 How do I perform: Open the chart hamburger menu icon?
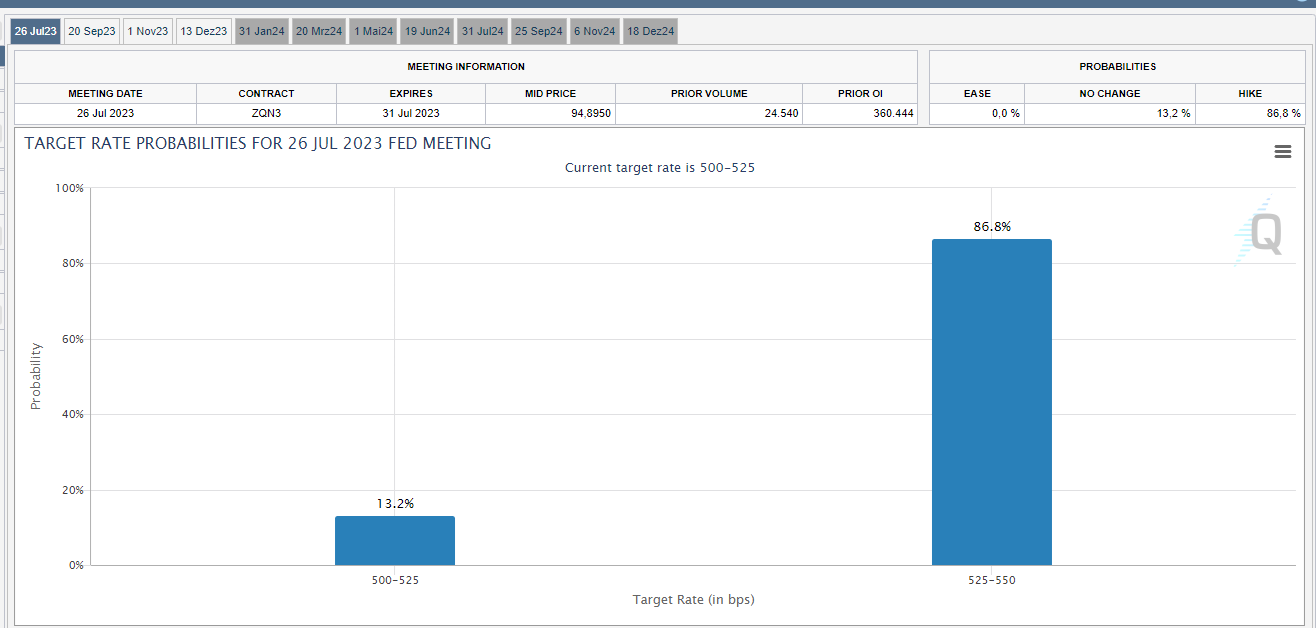(1283, 152)
